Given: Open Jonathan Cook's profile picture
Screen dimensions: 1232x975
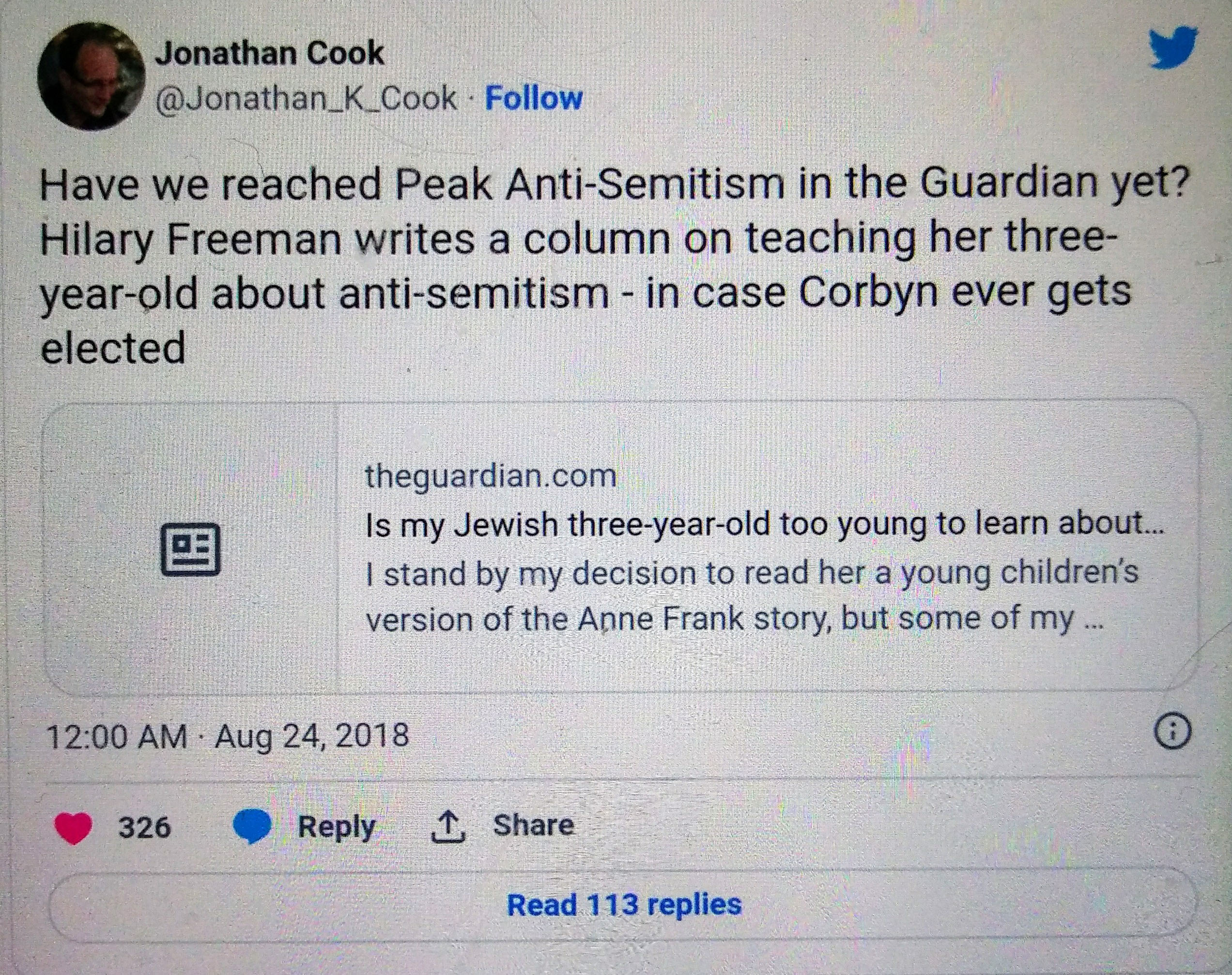Looking at the screenshot, I should coord(91,76).
